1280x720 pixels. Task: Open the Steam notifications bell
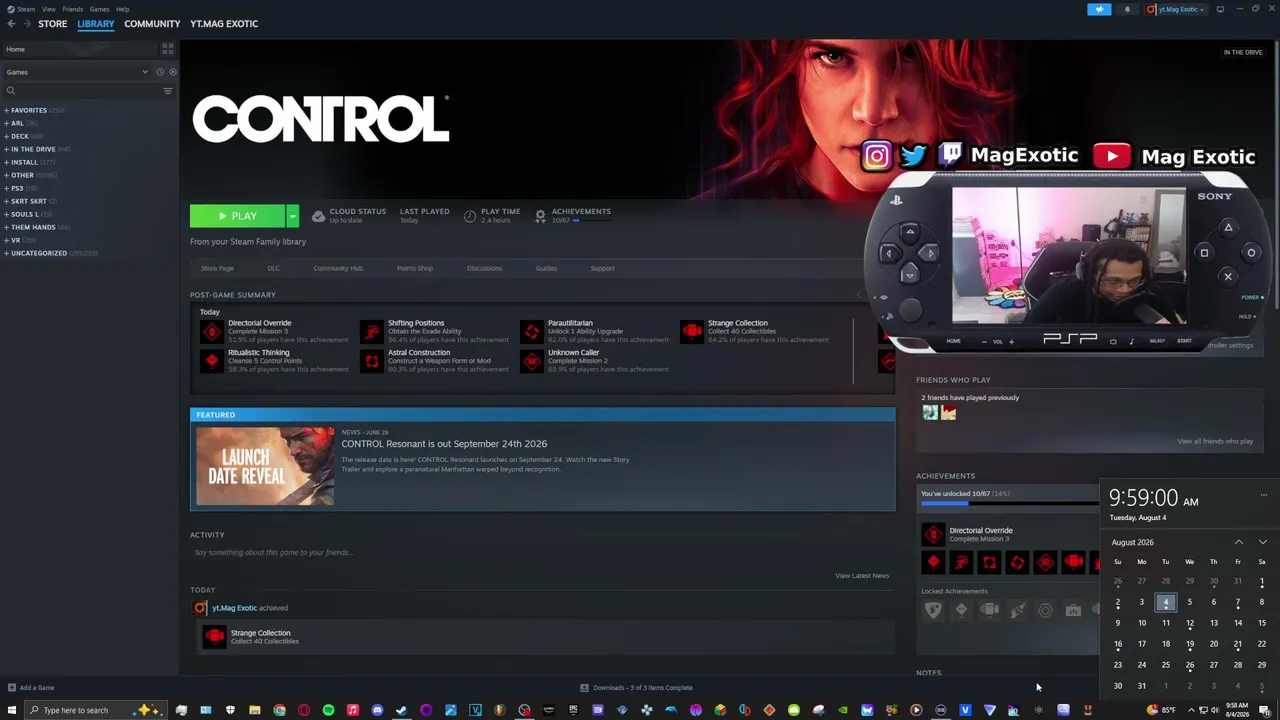click(x=1127, y=9)
